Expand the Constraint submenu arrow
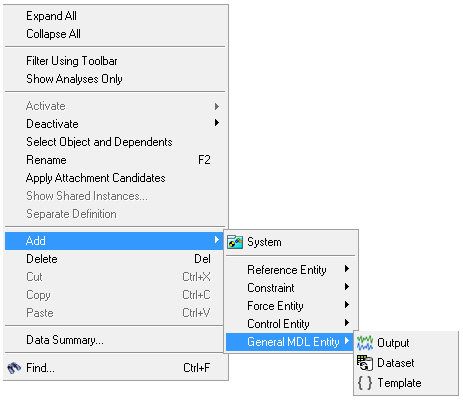 coord(347,287)
